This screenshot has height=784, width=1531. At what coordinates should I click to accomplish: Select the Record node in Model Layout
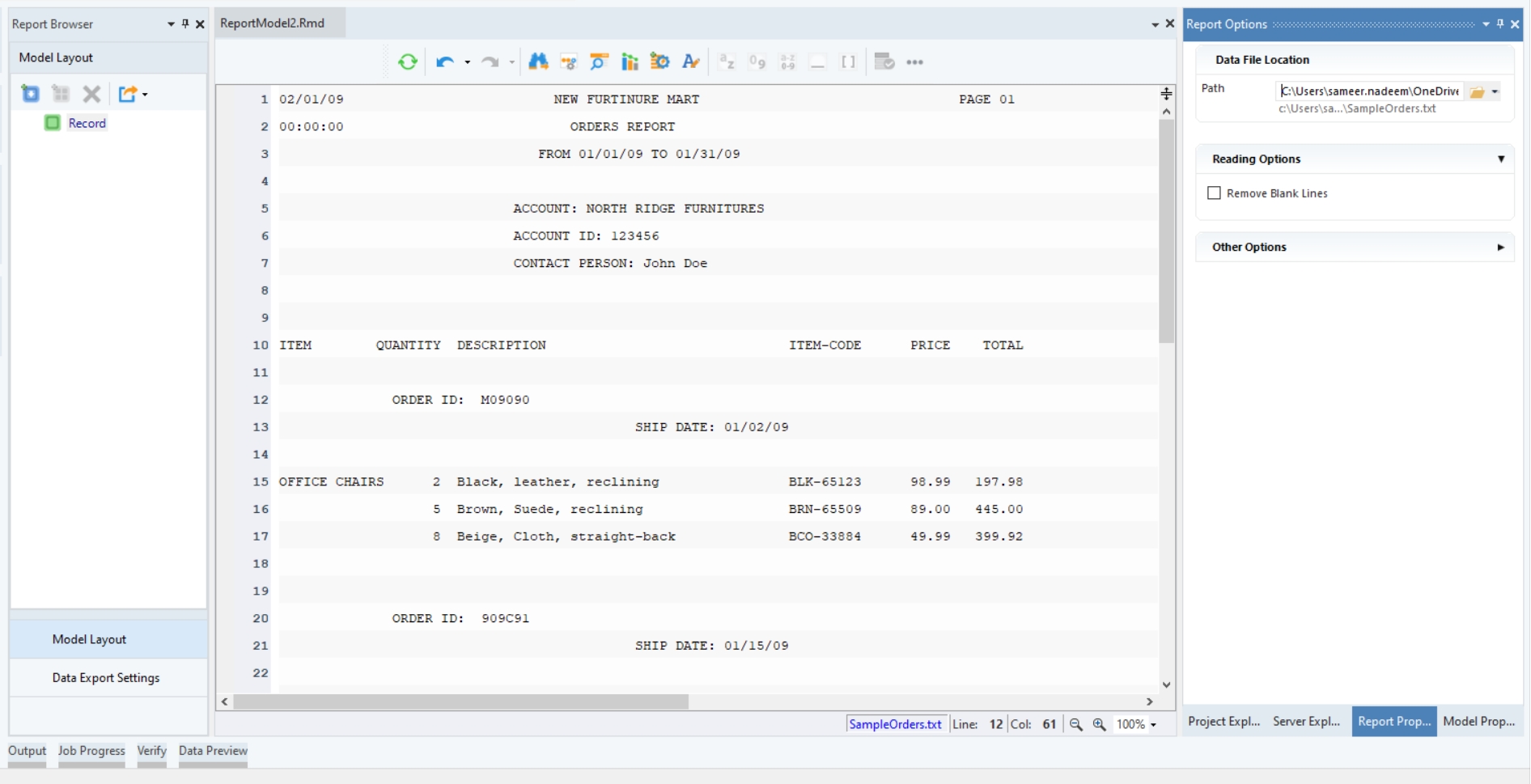coord(87,123)
